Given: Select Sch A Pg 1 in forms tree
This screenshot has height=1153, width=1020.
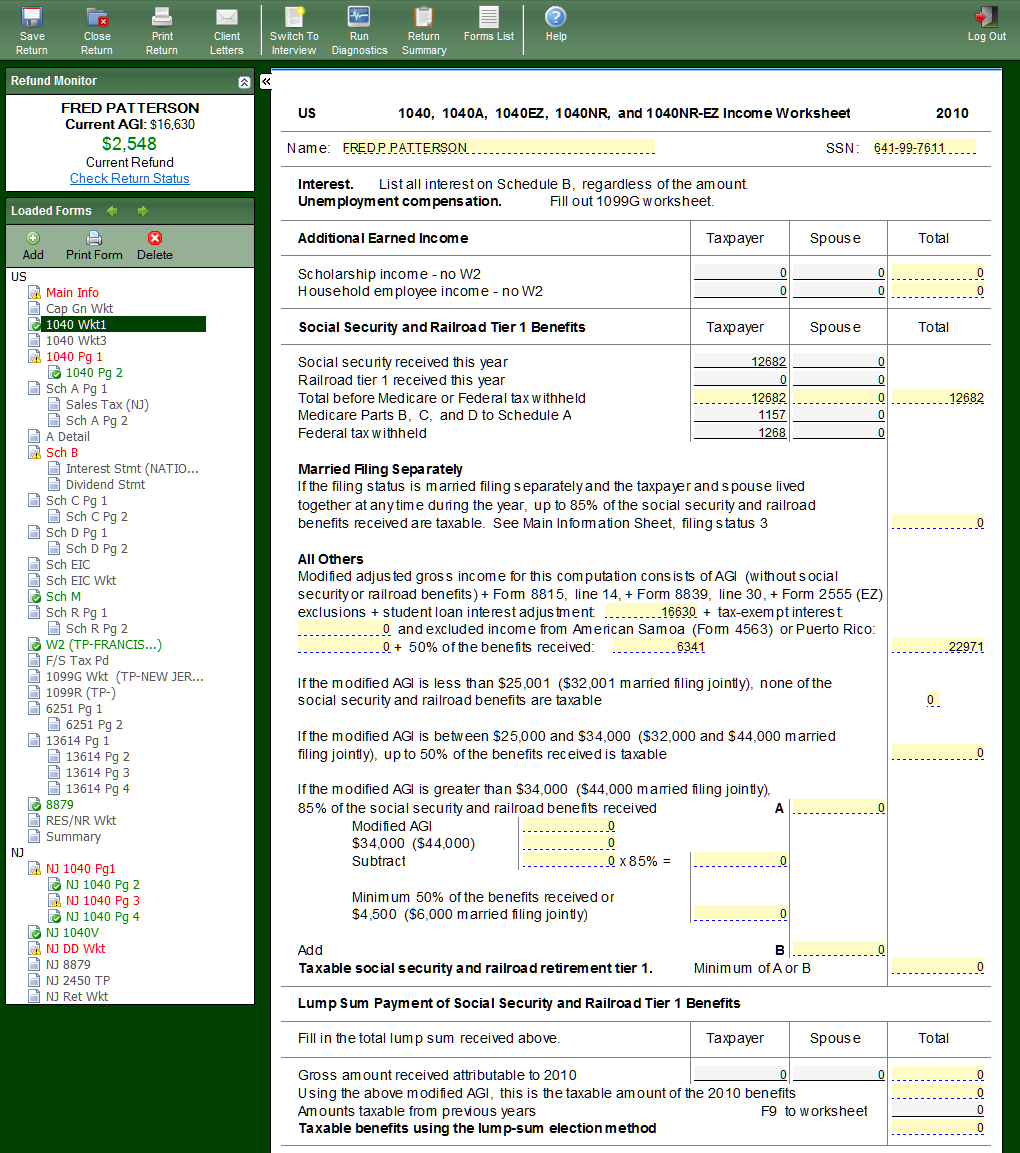Looking at the screenshot, I should click(x=76, y=388).
